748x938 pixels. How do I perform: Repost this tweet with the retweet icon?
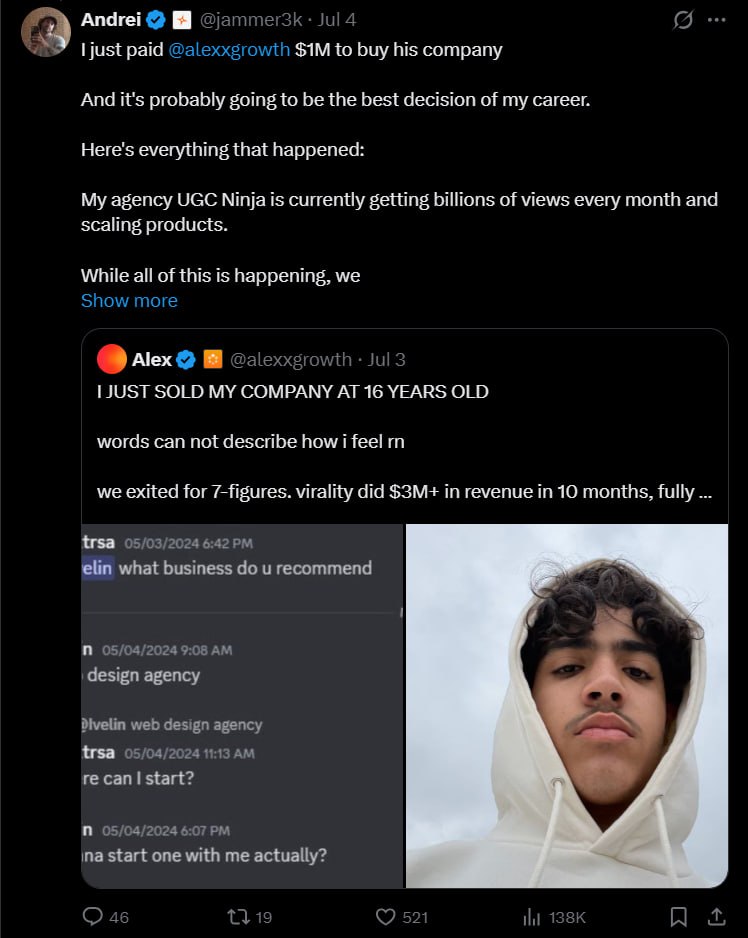coord(238,916)
